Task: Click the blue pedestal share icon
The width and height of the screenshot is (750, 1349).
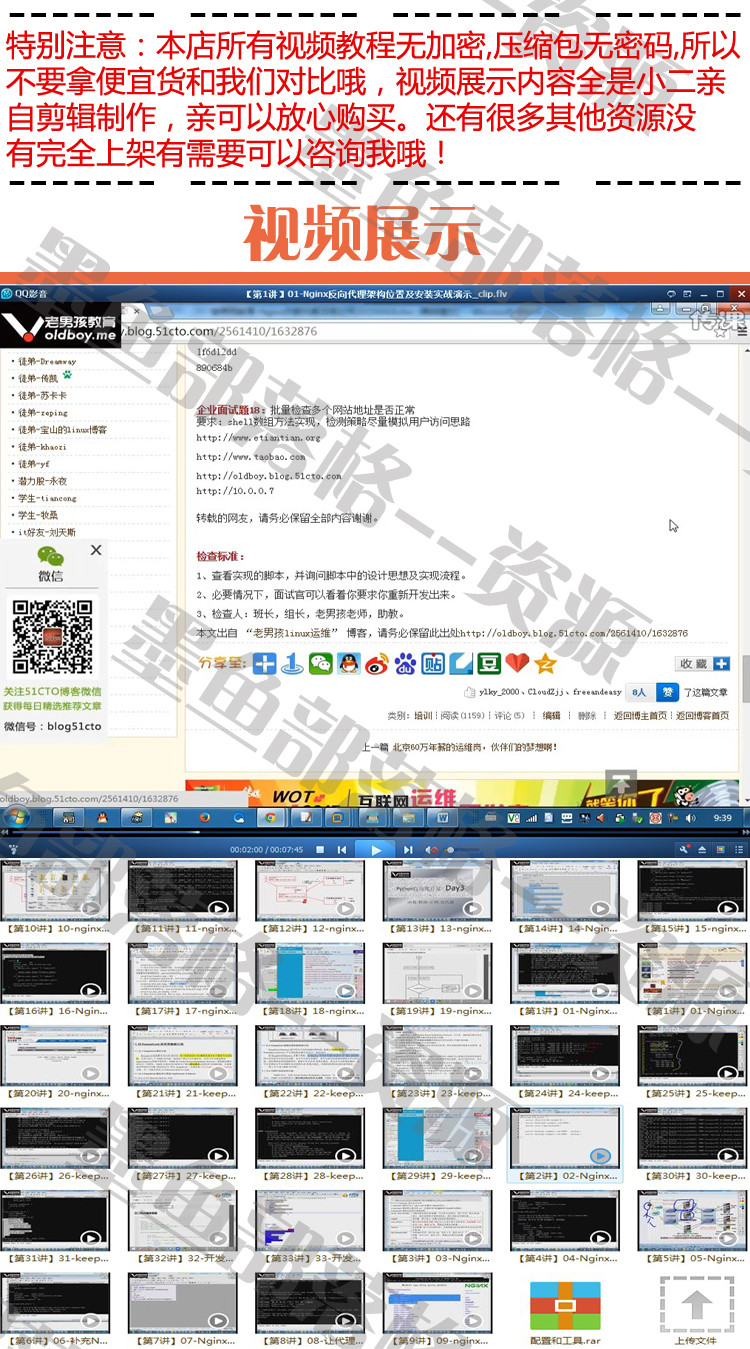Action: click(x=292, y=663)
